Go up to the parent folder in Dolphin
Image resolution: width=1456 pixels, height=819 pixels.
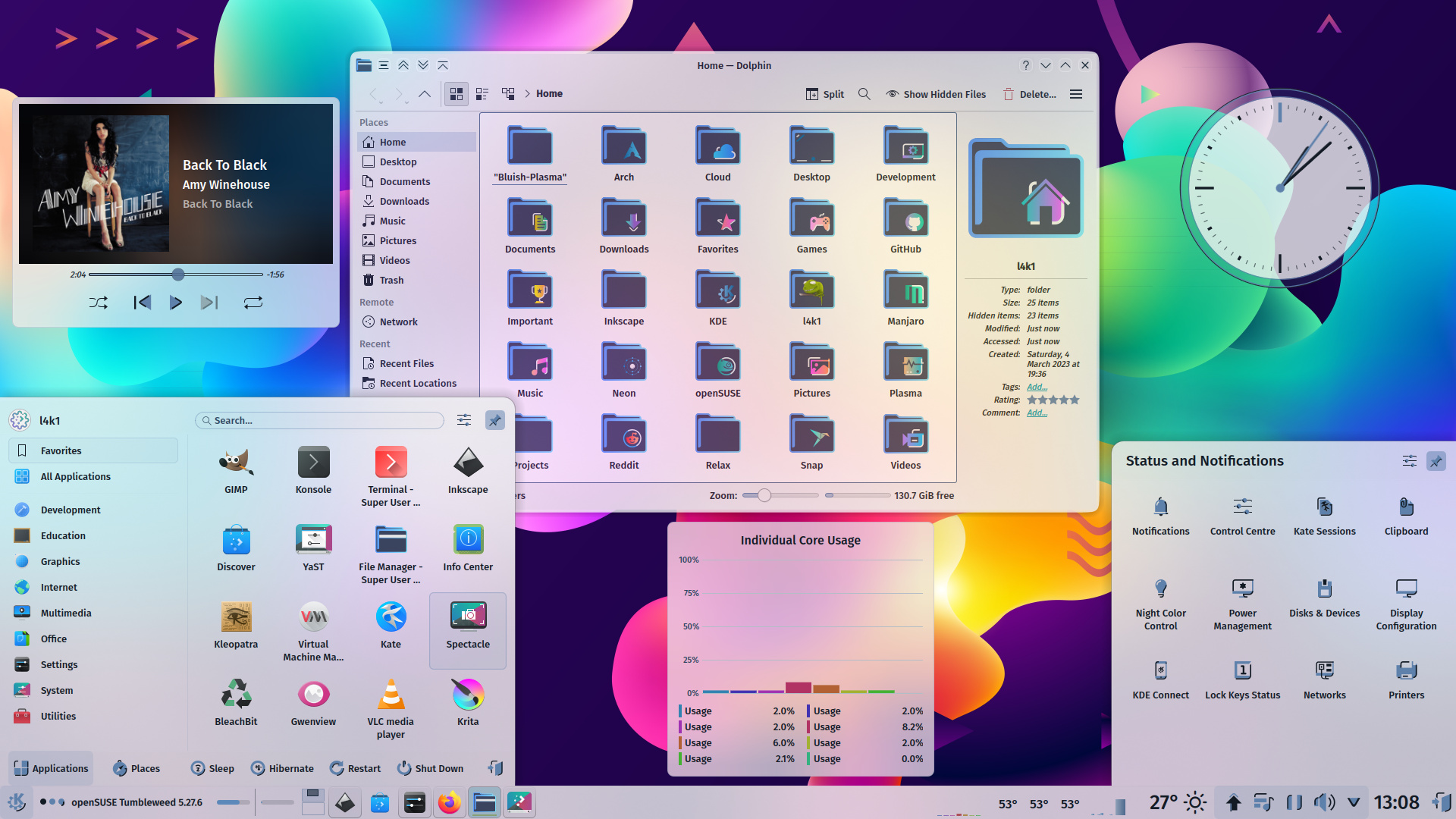point(425,94)
